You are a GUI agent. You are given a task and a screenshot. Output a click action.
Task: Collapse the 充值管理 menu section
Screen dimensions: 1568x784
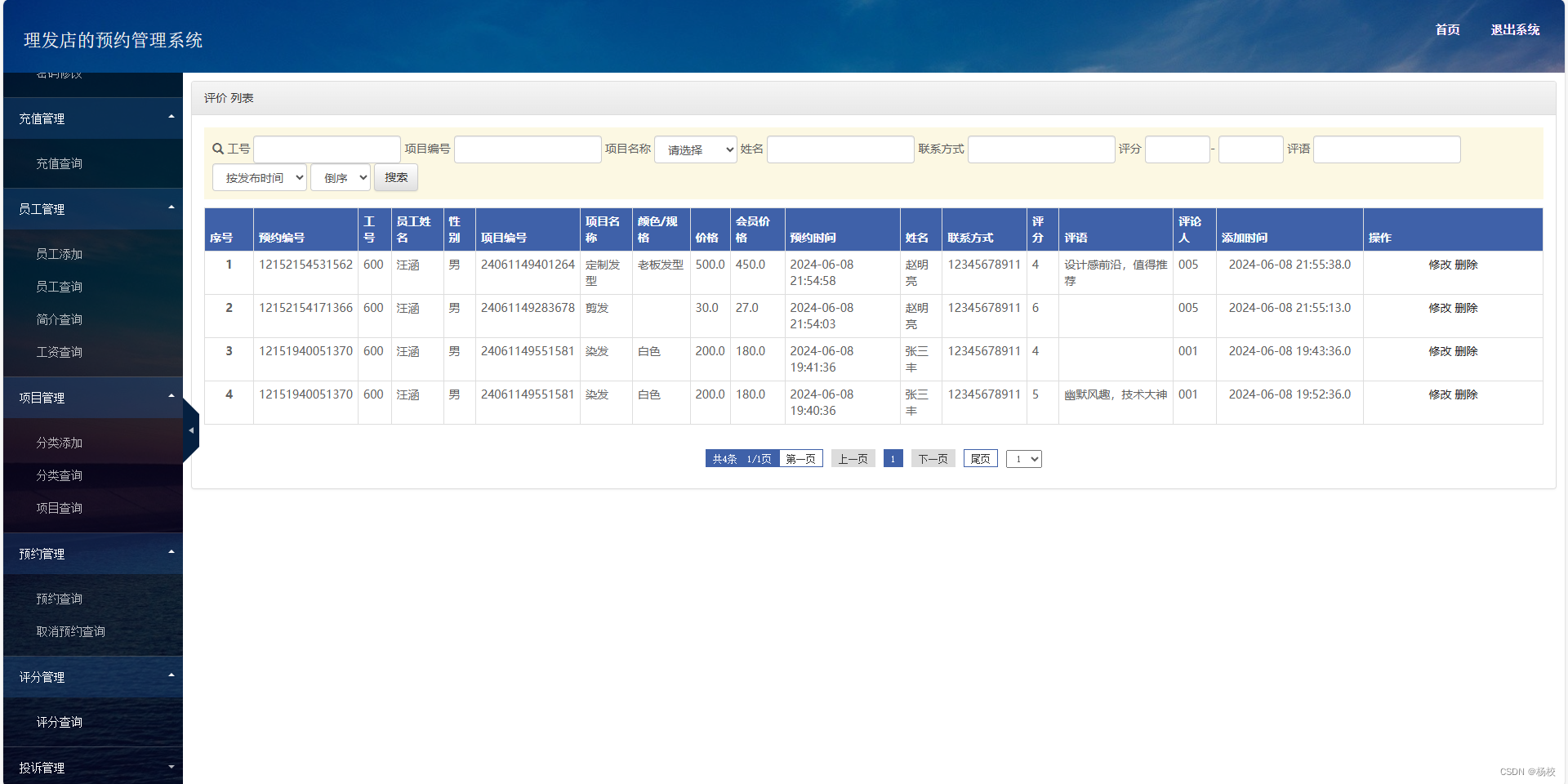pyautogui.click(x=93, y=118)
